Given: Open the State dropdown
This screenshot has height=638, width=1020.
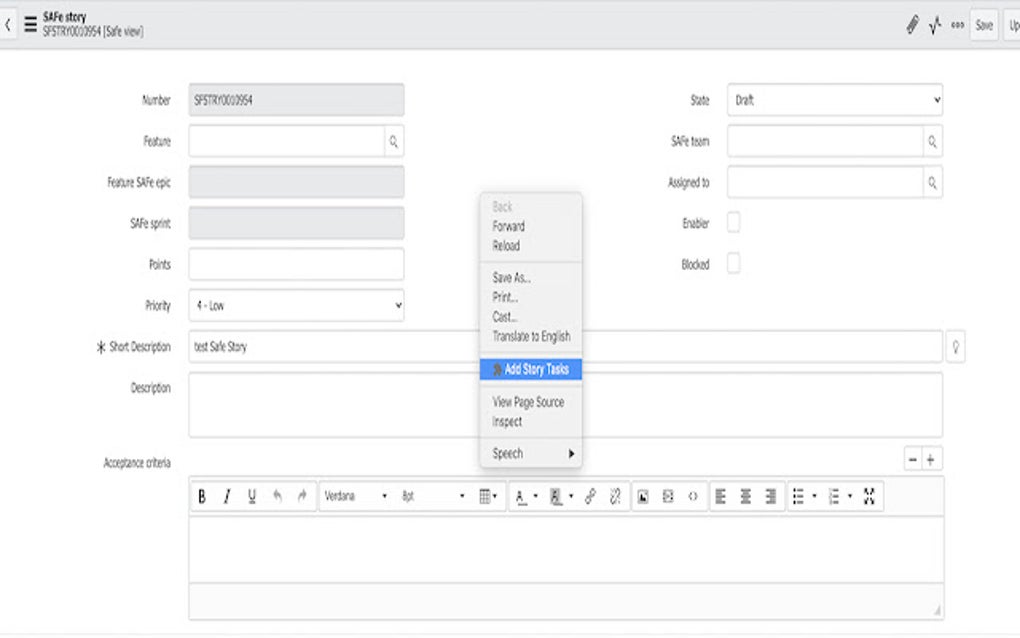Looking at the screenshot, I should pyautogui.click(x=833, y=100).
